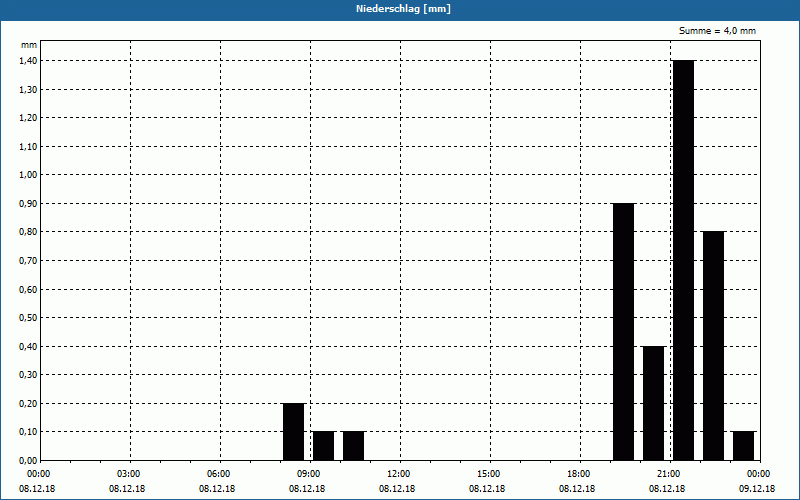800x500 pixels.
Task: Select the 0,50 y-axis tick label
Action: pos(27,318)
